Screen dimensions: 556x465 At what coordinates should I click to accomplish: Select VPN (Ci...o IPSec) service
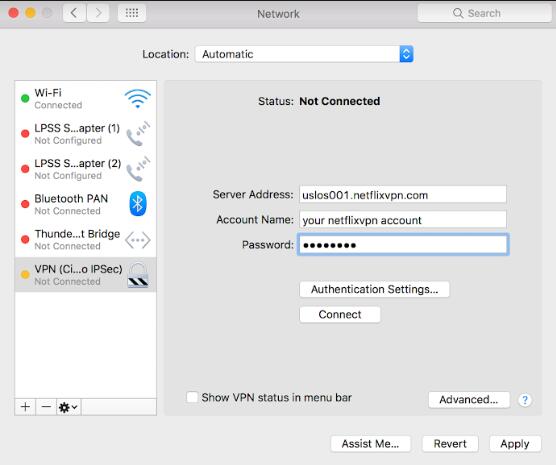[x=85, y=275]
